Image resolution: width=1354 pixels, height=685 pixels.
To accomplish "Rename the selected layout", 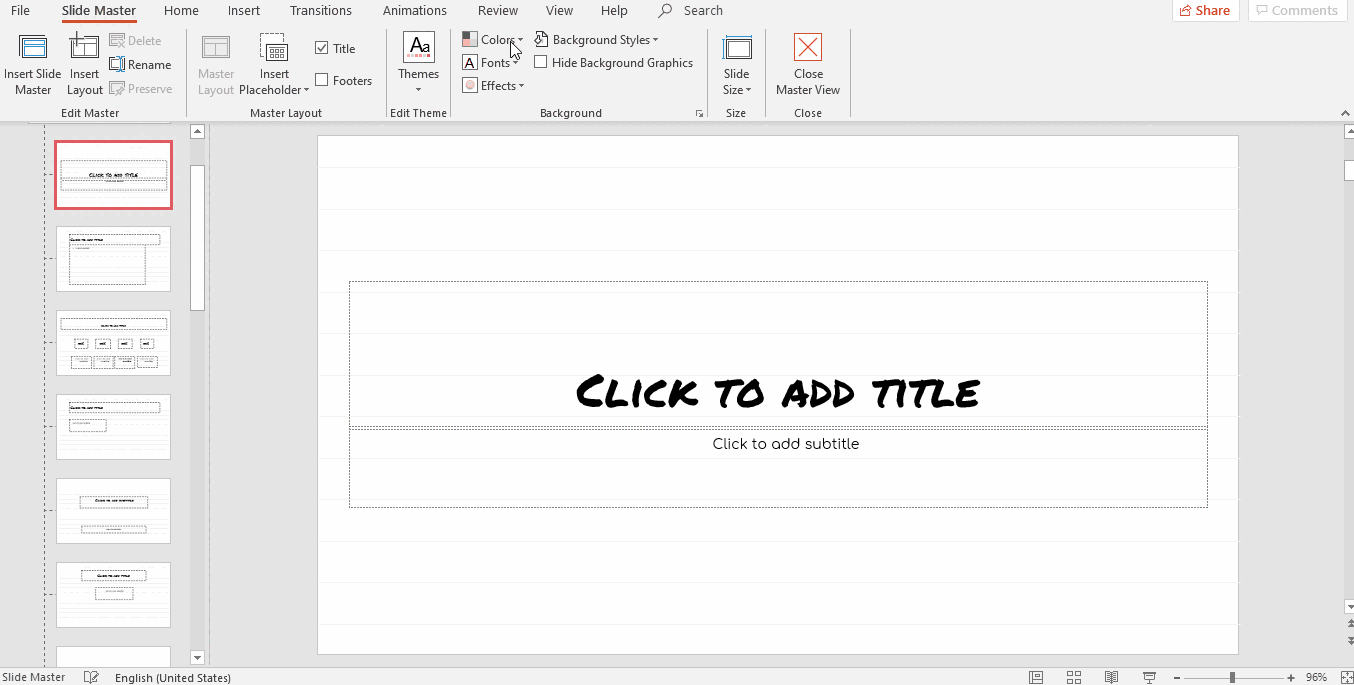I will point(140,65).
